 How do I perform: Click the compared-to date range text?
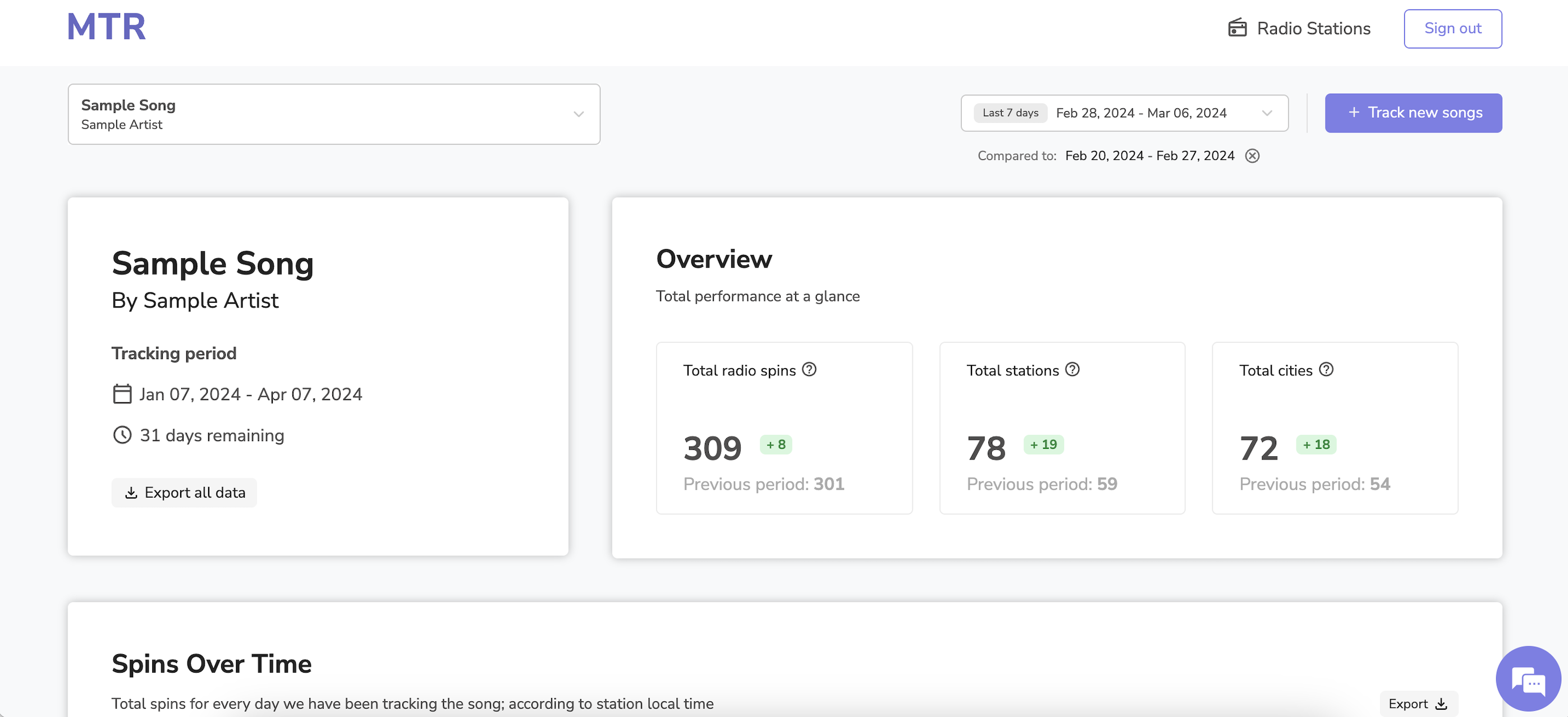point(1149,156)
